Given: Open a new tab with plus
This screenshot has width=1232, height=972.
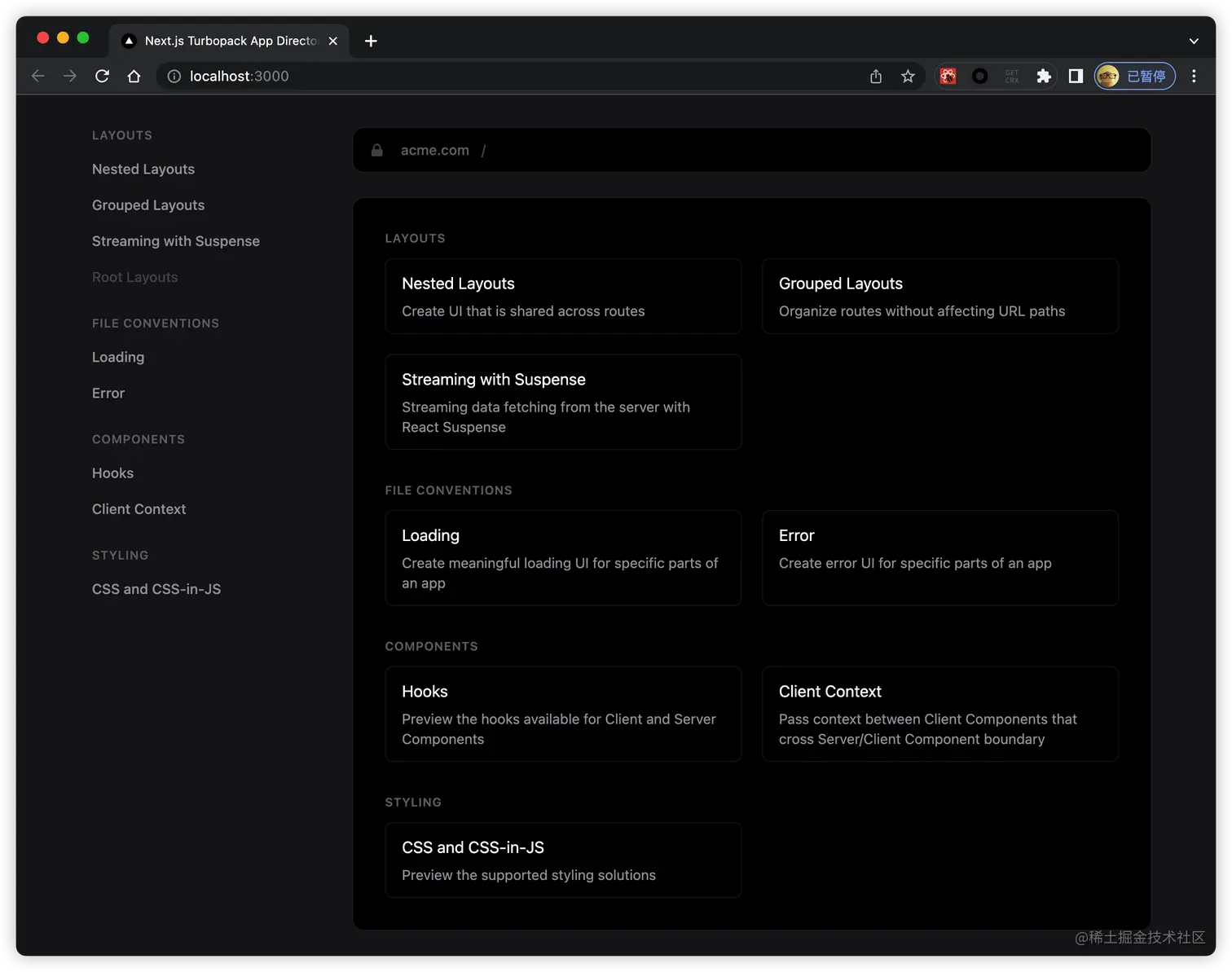Looking at the screenshot, I should point(371,41).
